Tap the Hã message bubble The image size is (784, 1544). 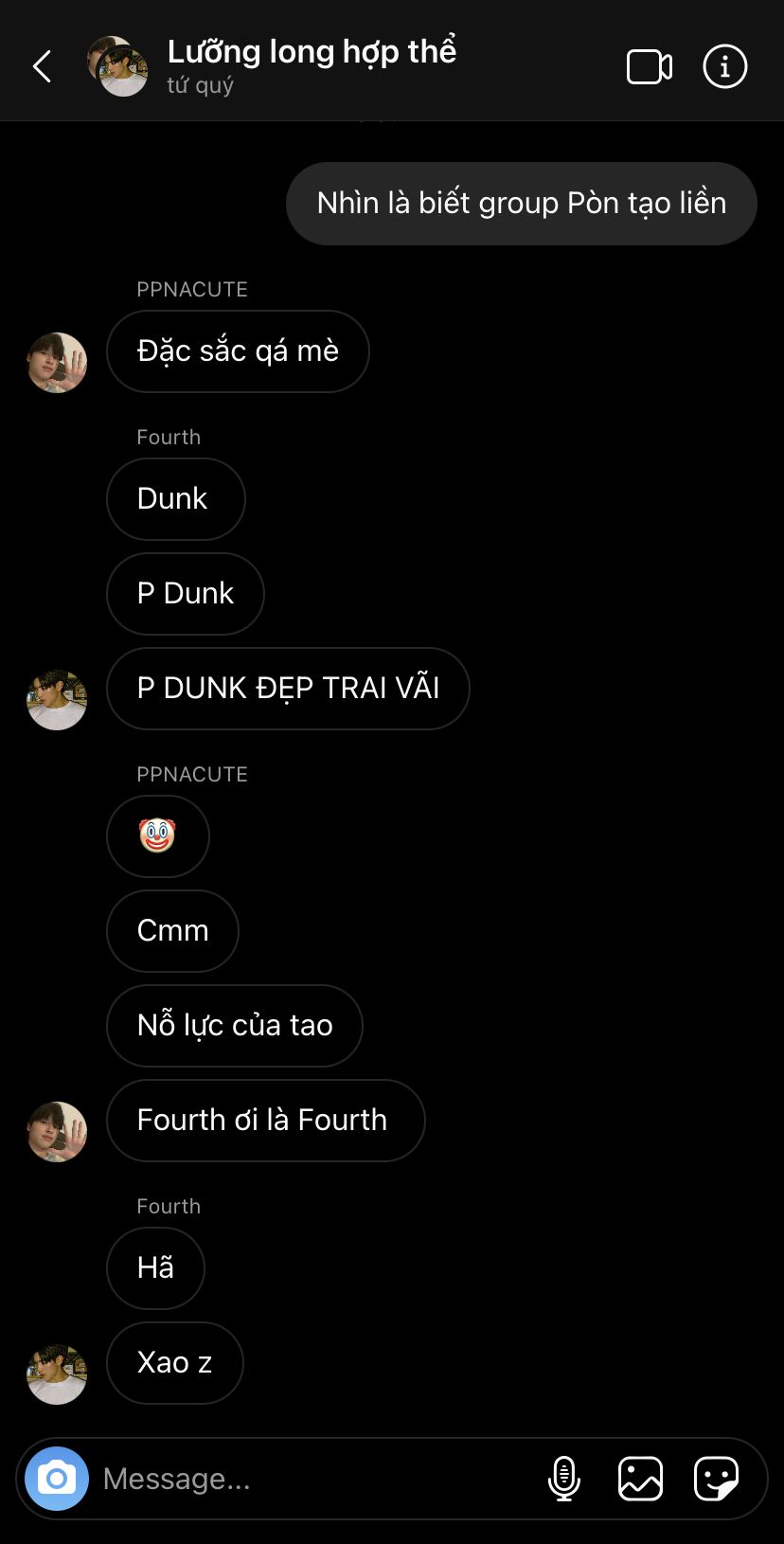pyautogui.click(x=156, y=1268)
